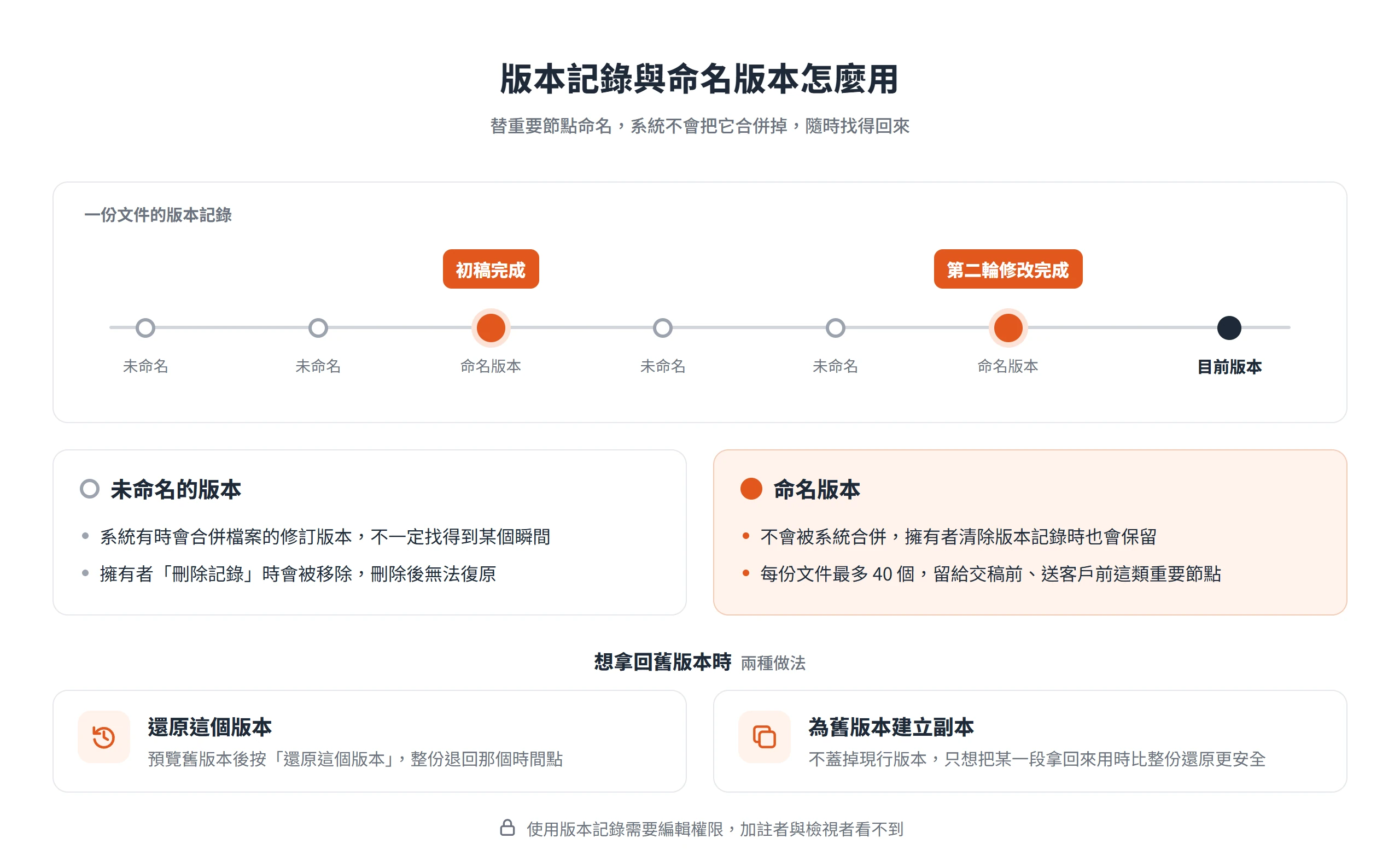Click the 目前版本 label
This screenshot has width=1400, height=850.
point(1229,367)
